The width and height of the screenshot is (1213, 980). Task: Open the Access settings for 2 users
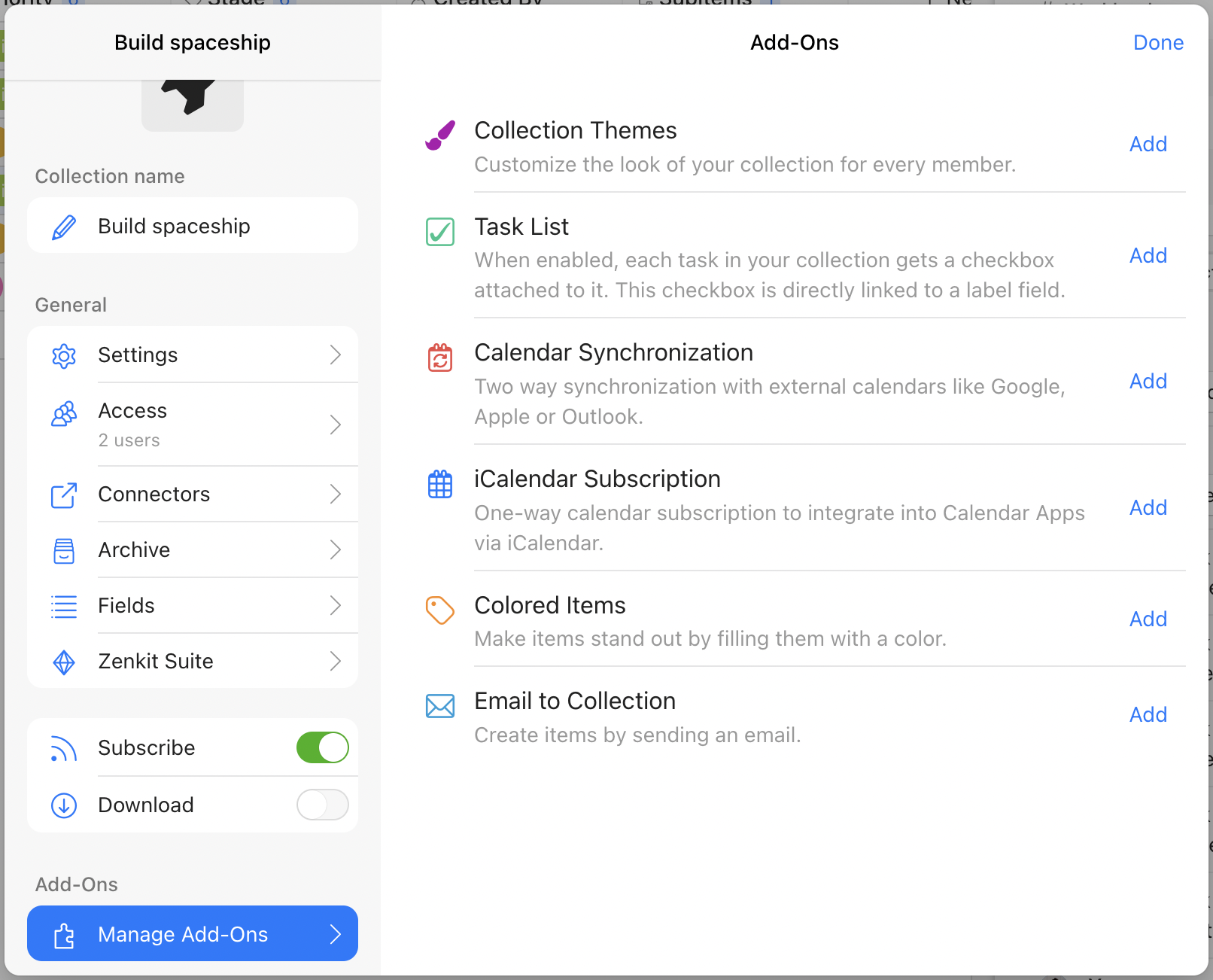click(193, 424)
